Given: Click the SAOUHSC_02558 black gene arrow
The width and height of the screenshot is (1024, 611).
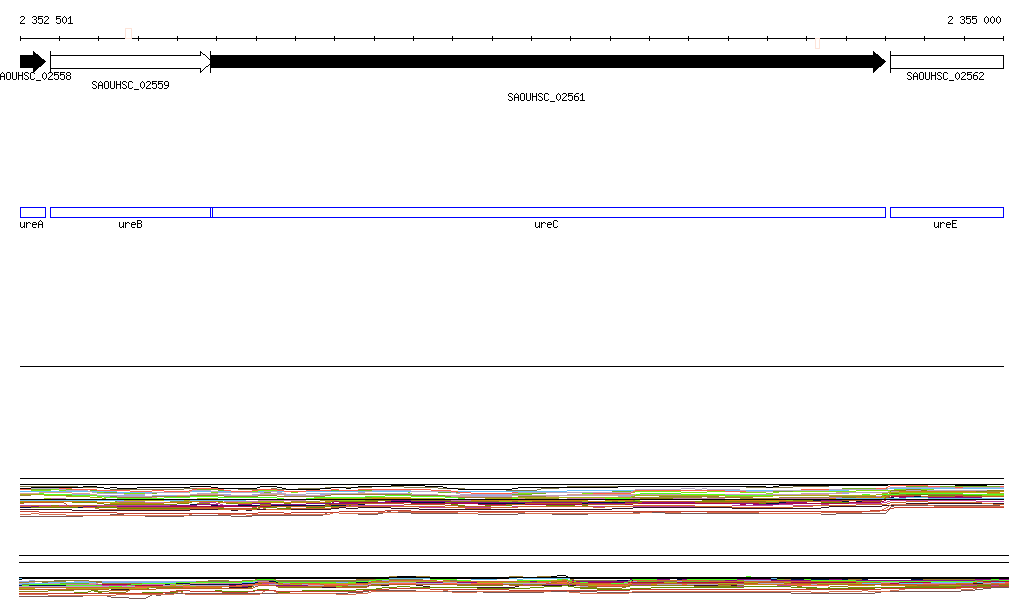Looking at the screenshot, I should click(33, 62).
